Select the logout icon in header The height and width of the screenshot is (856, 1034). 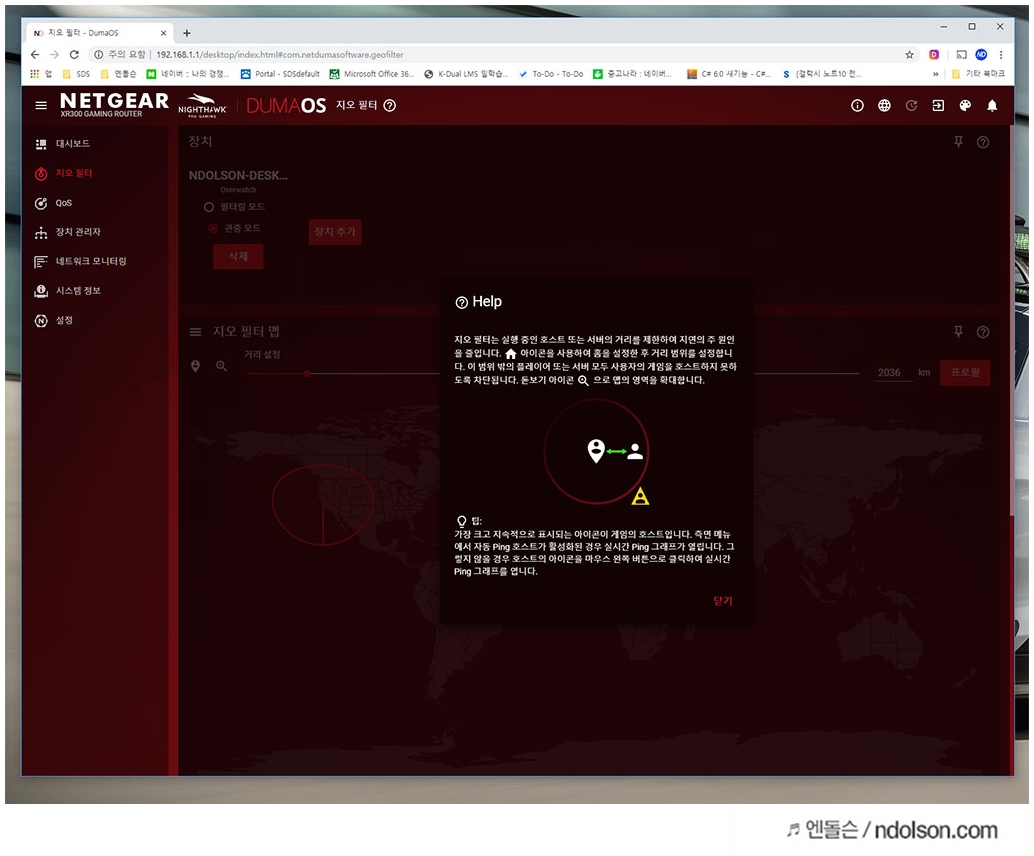tap(938, 106)
